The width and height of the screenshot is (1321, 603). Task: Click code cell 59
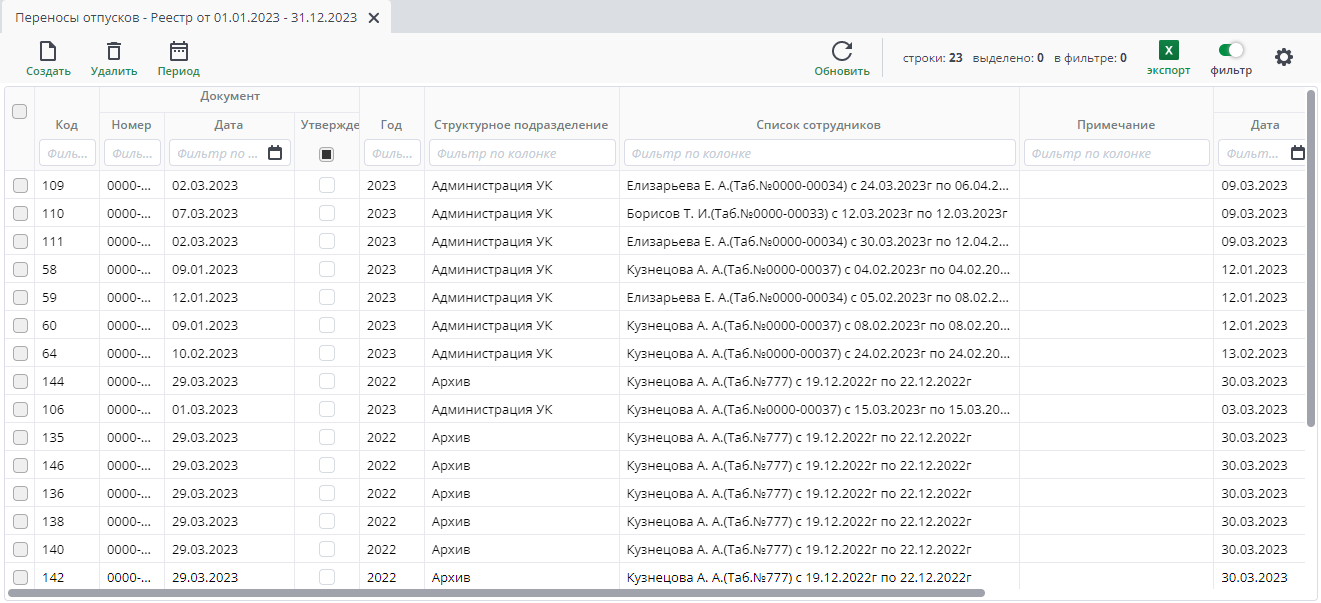(x=67, y=297)
